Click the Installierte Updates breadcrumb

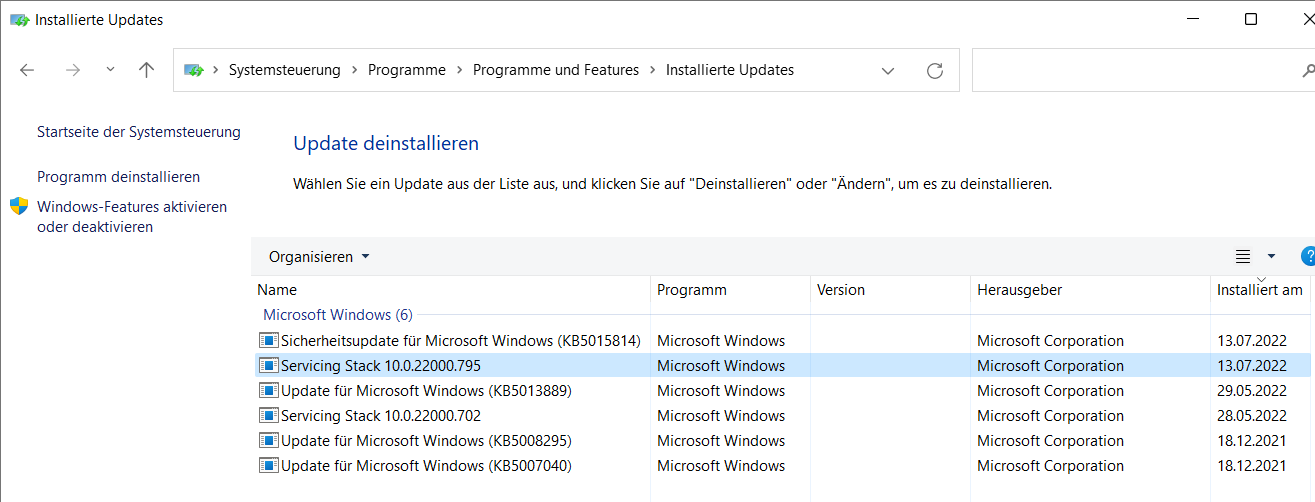[730, 70]
